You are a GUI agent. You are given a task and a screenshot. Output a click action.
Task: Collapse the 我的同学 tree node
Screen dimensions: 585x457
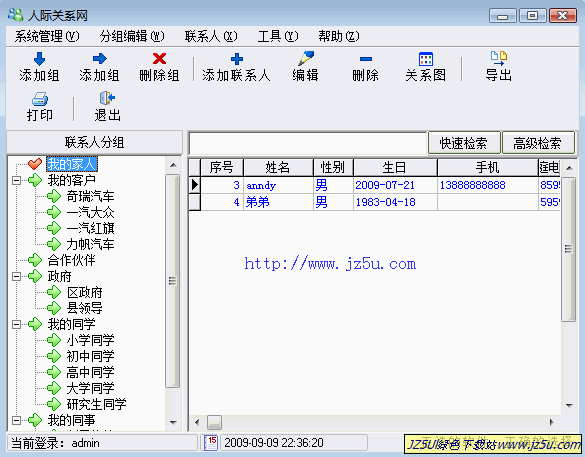(16, 324)
